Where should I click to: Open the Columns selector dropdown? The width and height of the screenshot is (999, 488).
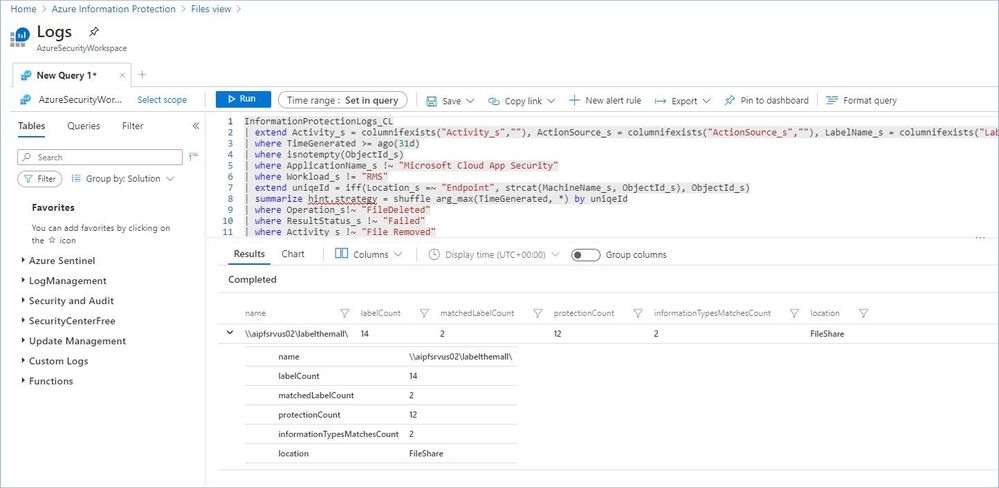tap(368, 254)
